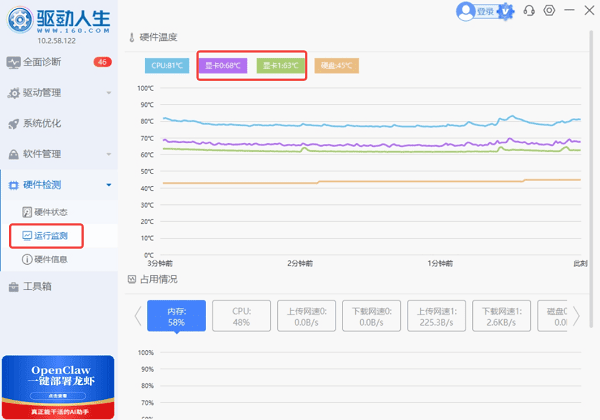This screenshot has width=600, height=420.
Task: Toggle the purple 显卡0:68℃ legend swatch
Action: click(223, 65)
